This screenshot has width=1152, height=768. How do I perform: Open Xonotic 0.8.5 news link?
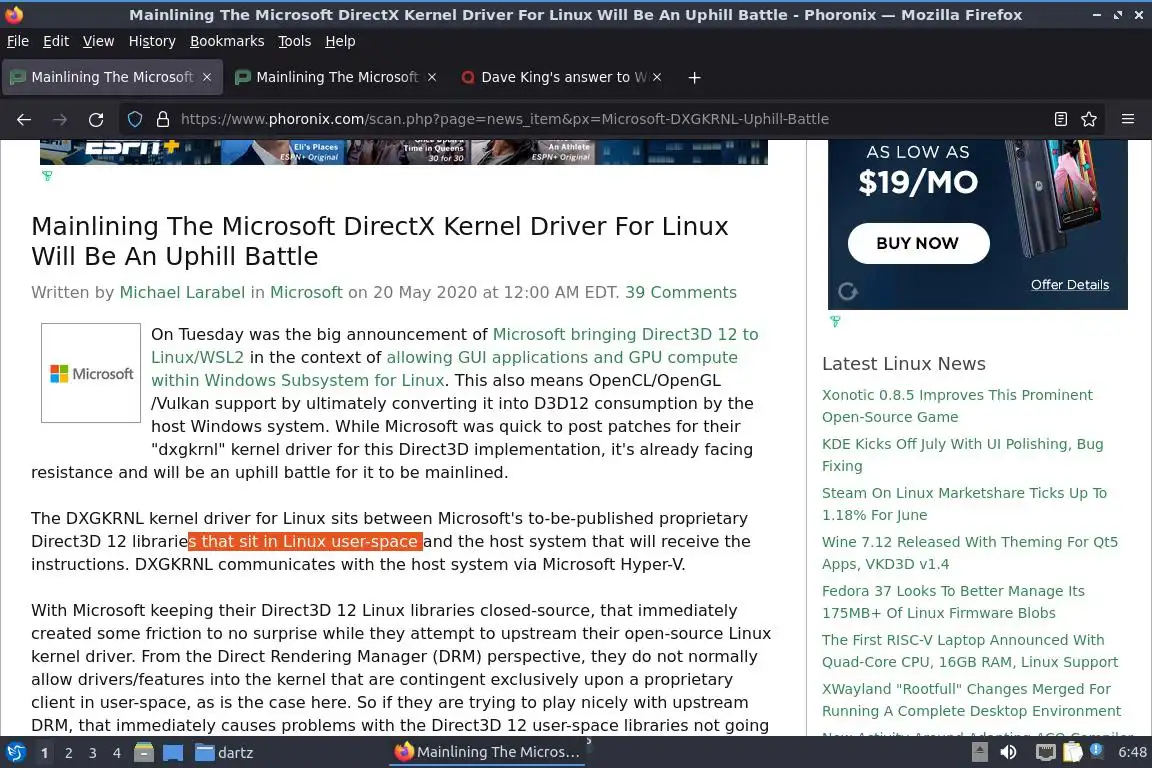point(957,406)
